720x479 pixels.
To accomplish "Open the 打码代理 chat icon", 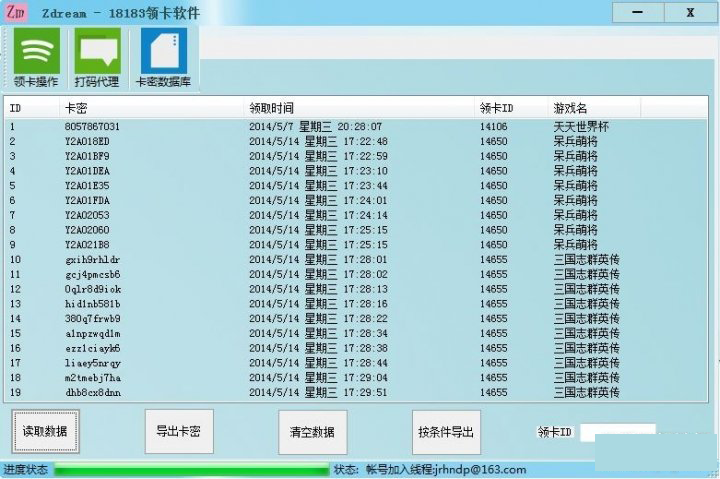I will 97,56.
